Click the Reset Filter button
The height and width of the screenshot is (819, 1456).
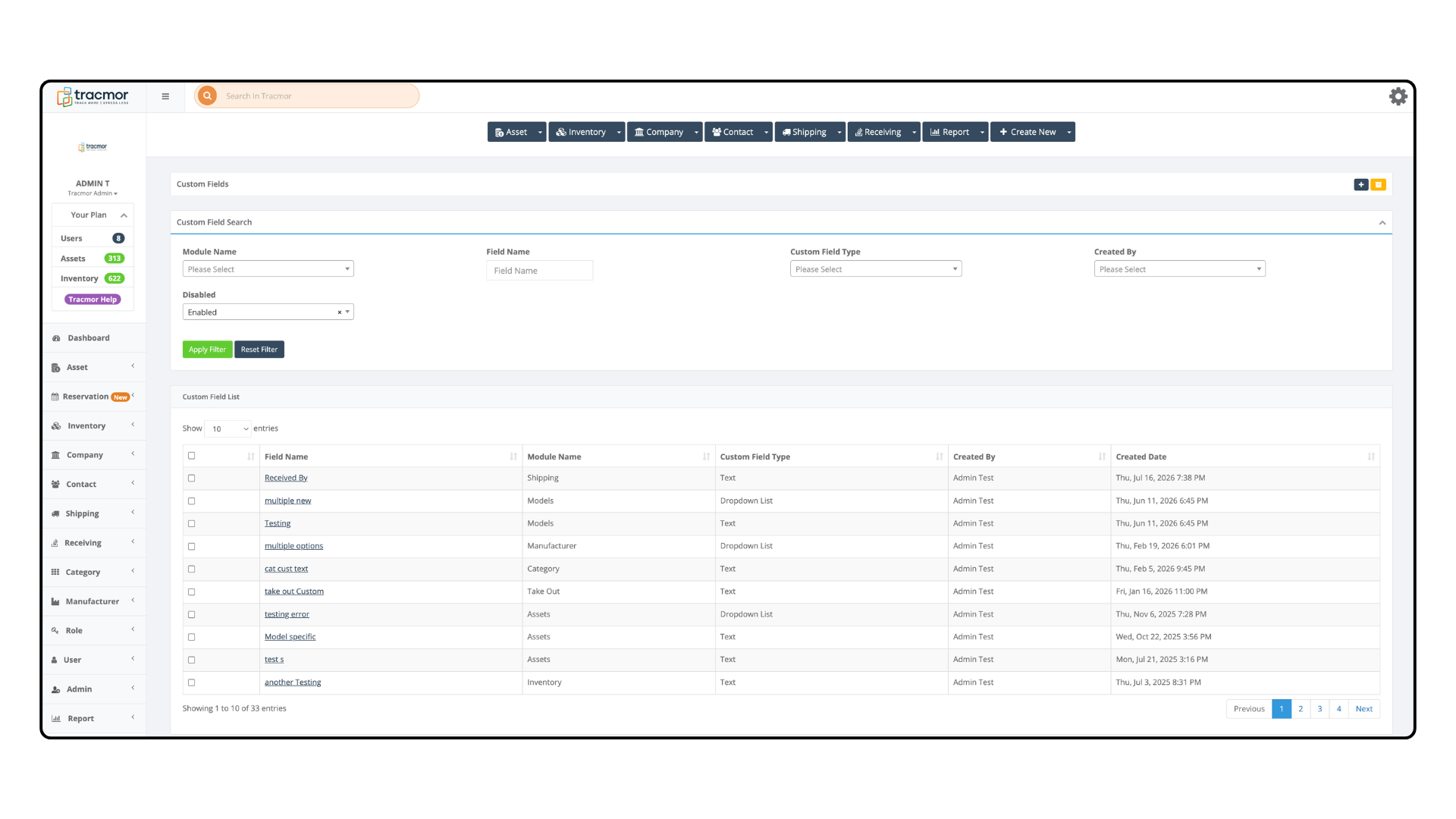pos(259,350)
